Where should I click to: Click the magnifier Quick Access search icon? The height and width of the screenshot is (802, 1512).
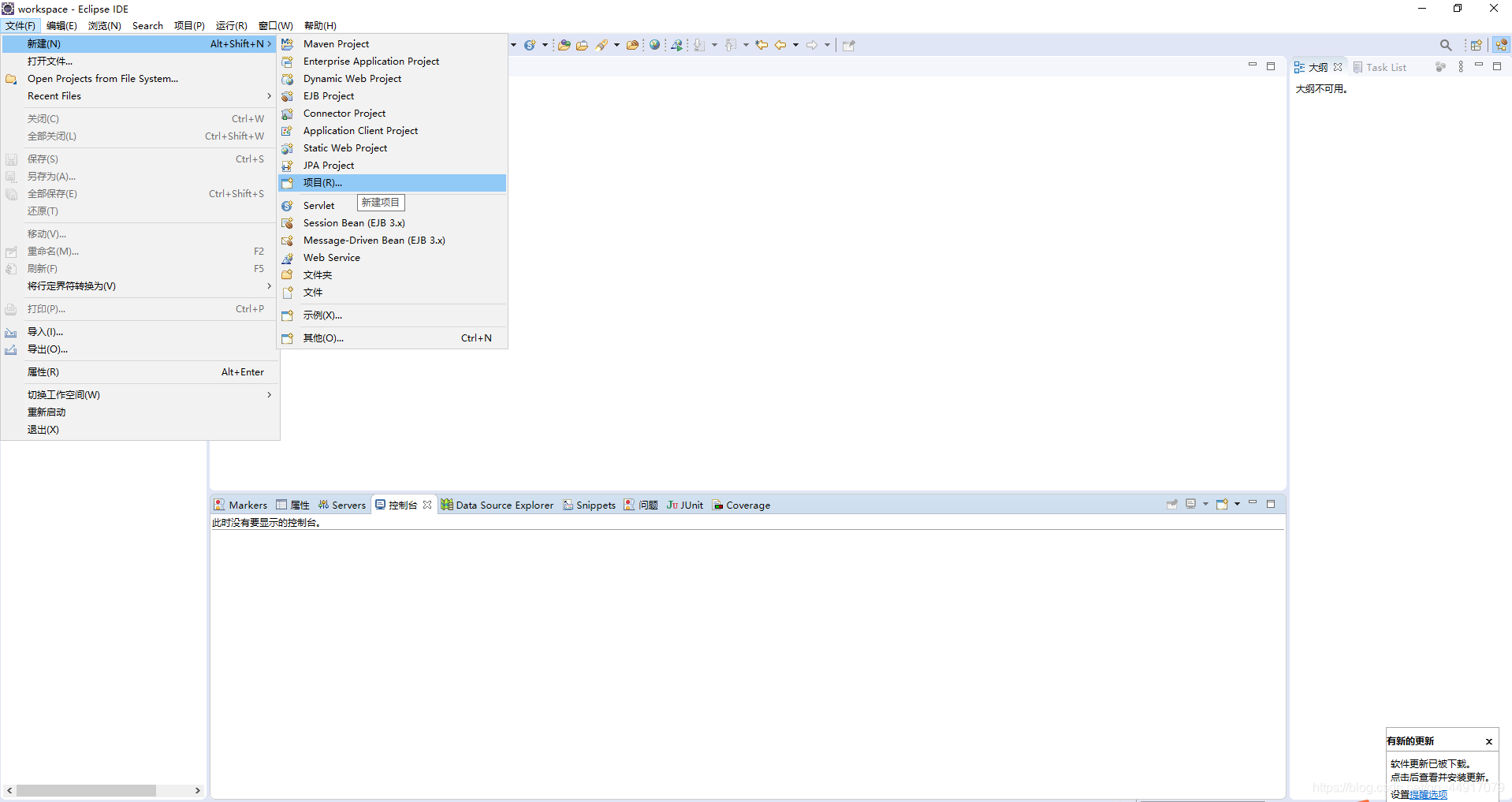(x=1445, y=45)
